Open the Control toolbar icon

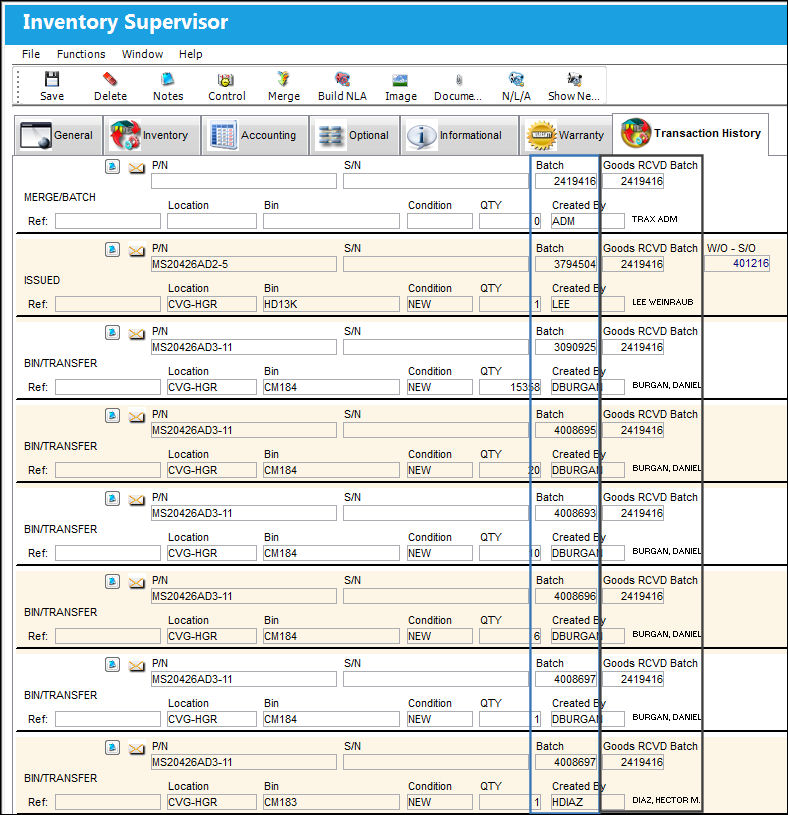point(226,86)
